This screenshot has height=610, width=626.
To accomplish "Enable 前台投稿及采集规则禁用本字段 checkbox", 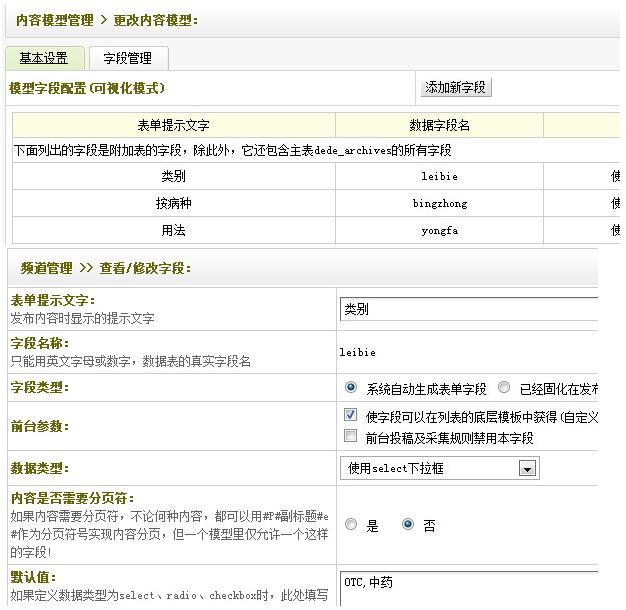I will [350, 436].
